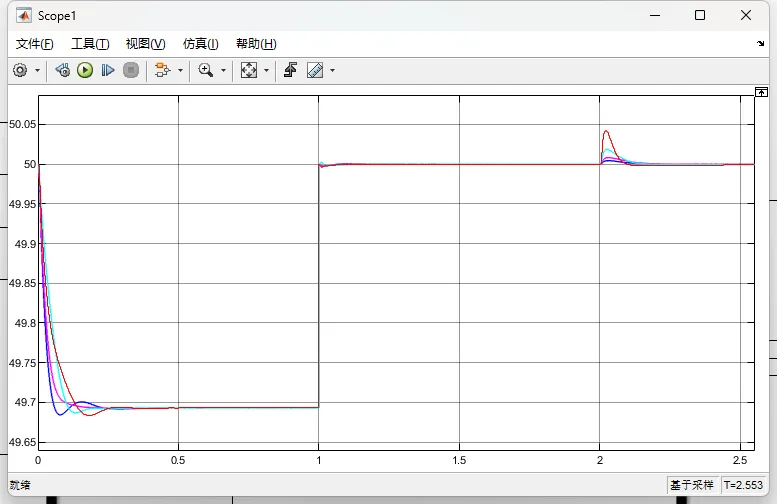Click the scale axes limits icon
Image resolution: width=777 pixels, height=504 pixels.
point(249,70)
